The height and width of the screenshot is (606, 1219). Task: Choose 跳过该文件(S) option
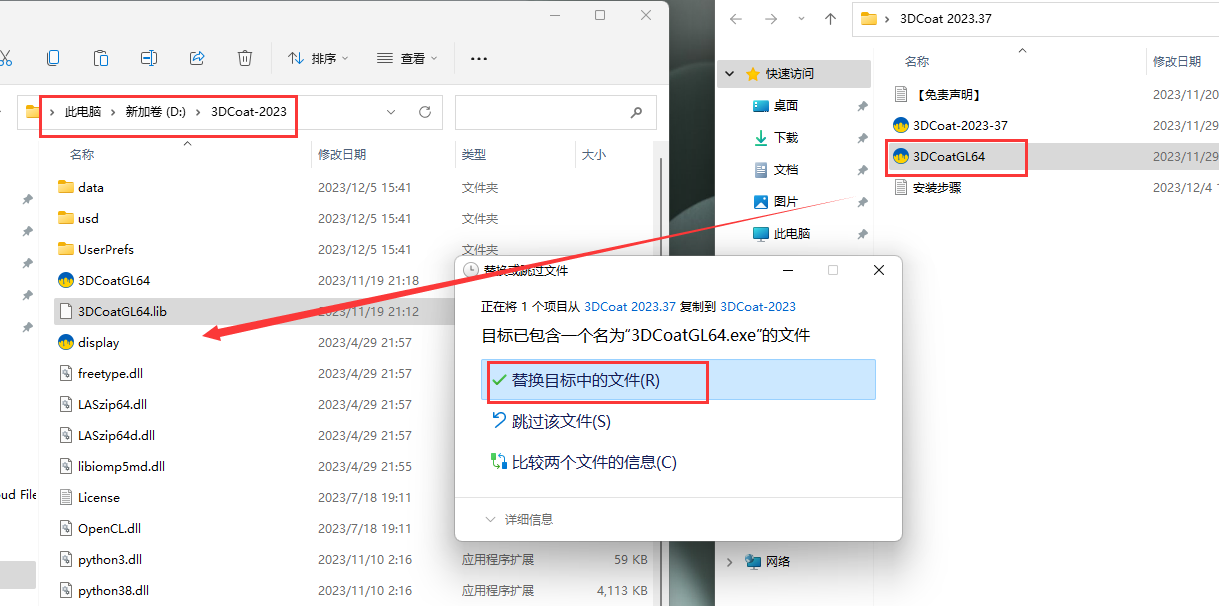click(x=560, y=422)
